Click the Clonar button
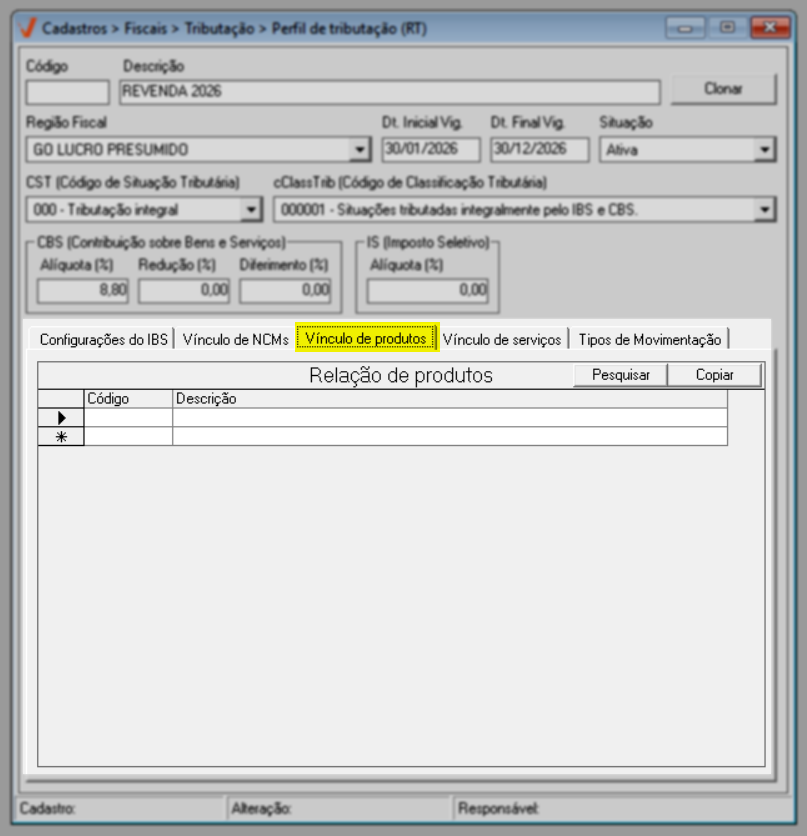Screen dimensions: 807x836 click(x=723, y=89)
